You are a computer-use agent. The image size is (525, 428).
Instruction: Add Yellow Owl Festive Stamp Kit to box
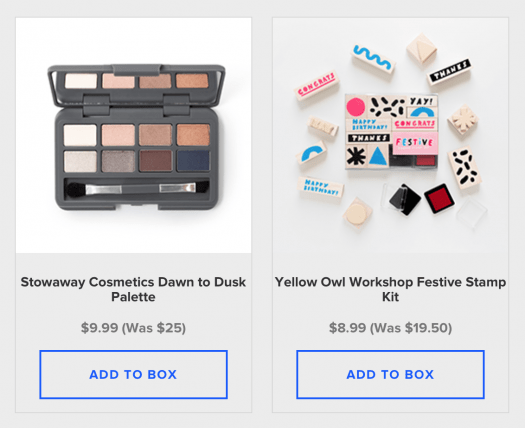click(390, 374)
